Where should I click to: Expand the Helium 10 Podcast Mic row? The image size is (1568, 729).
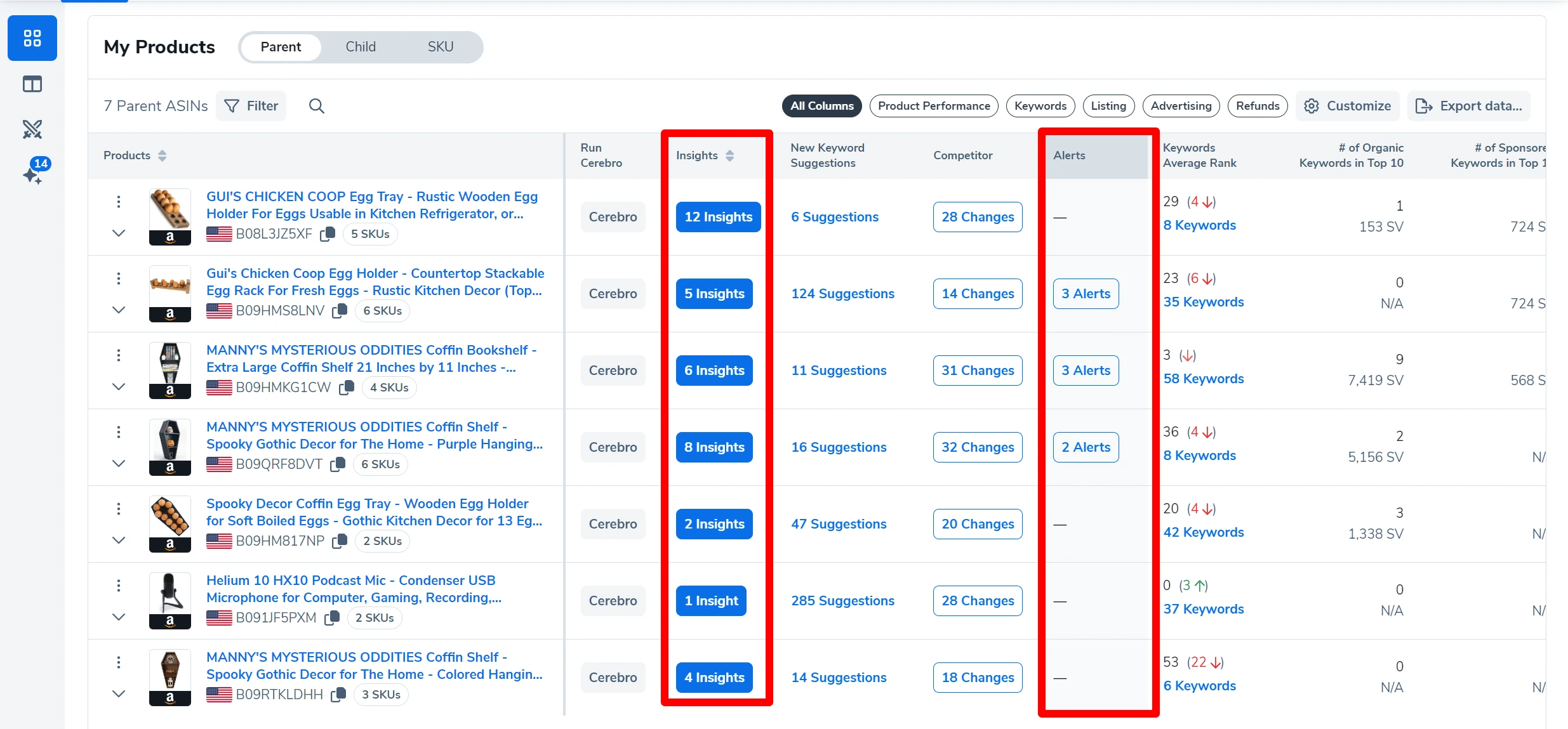[118, 617]
